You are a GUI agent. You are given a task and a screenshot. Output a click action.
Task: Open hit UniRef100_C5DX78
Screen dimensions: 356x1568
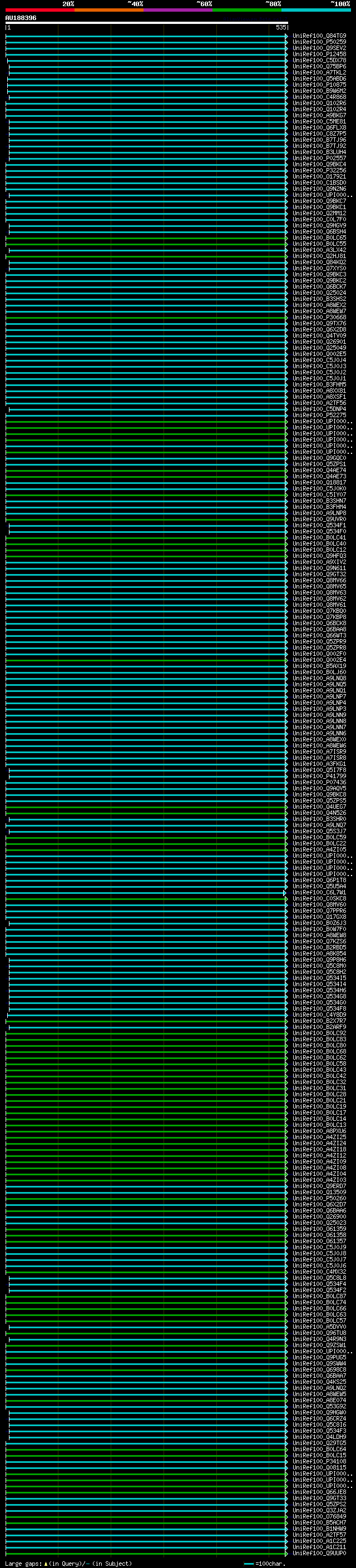point(319,60)
